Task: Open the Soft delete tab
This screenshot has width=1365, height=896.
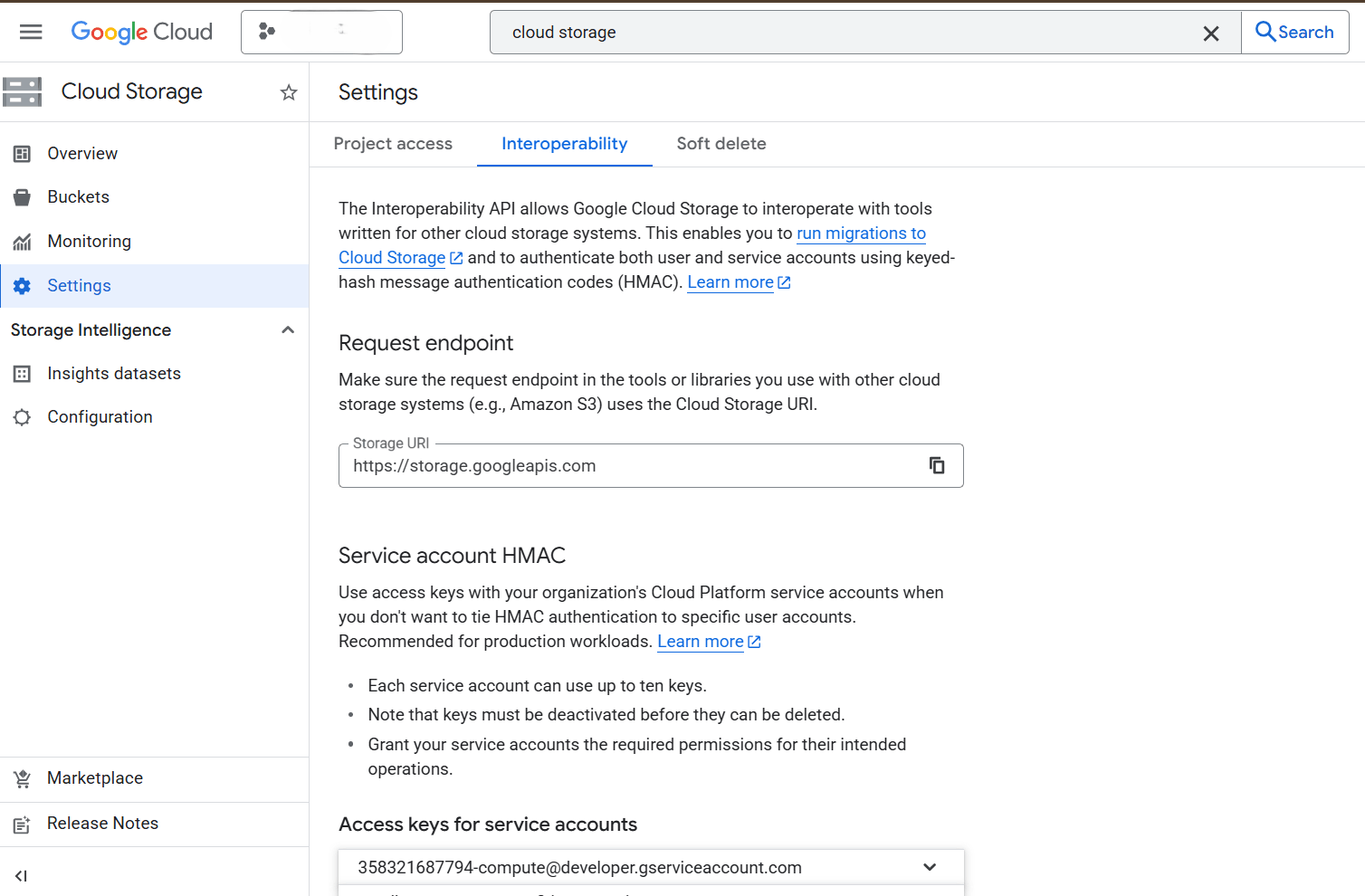Action: (721, 144)
